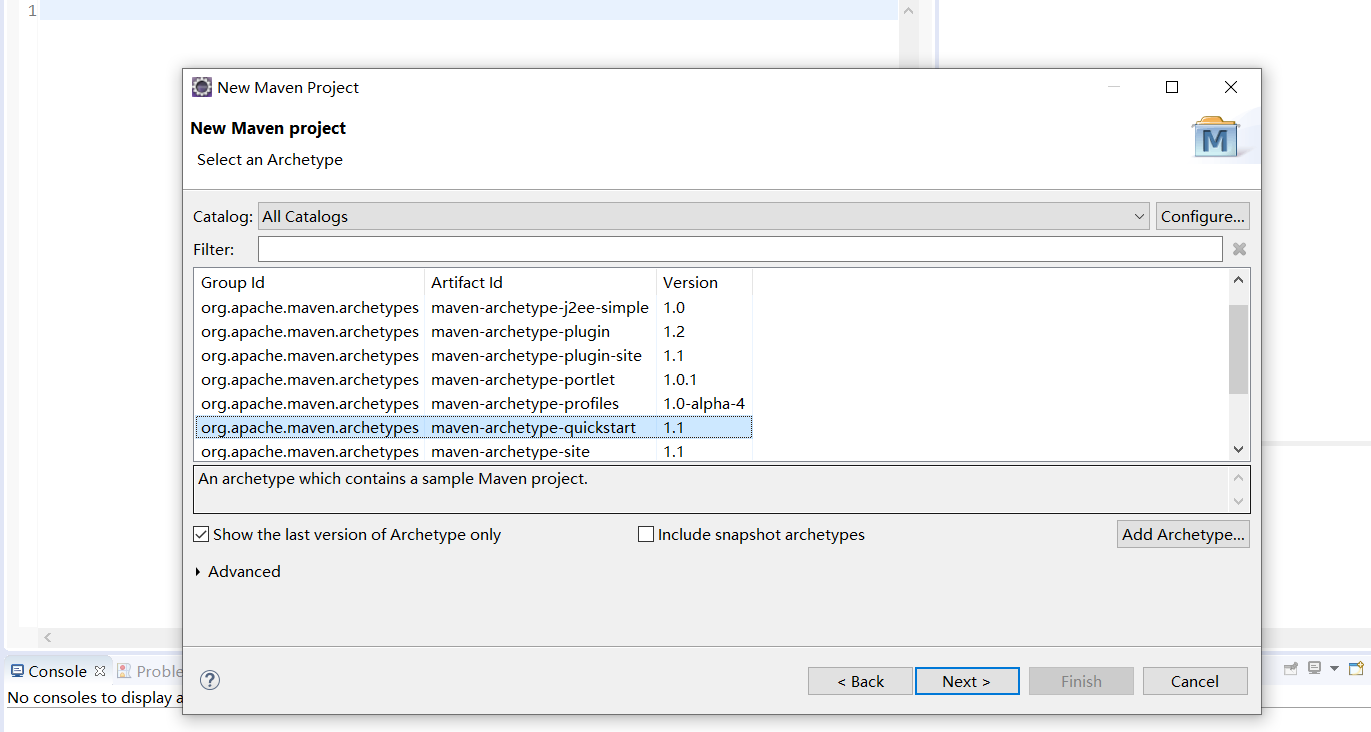Enable Include snapshot archetypes checkbox
This screenshot has height=732, width=1371.
click(x=646, y=535)
